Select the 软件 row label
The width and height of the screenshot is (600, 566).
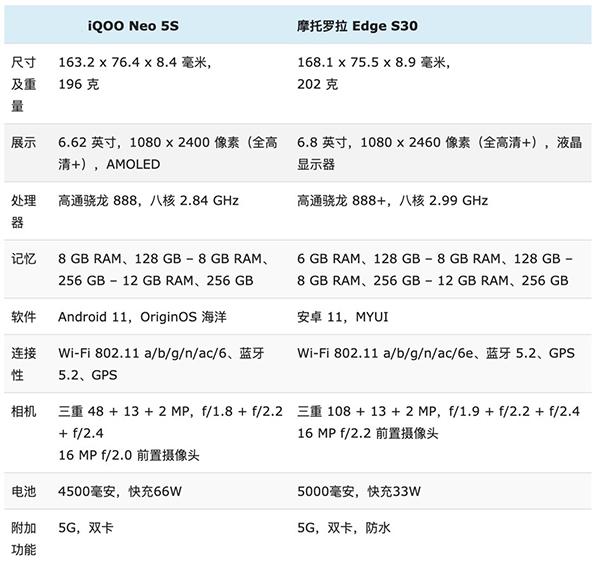click(23, 317)
